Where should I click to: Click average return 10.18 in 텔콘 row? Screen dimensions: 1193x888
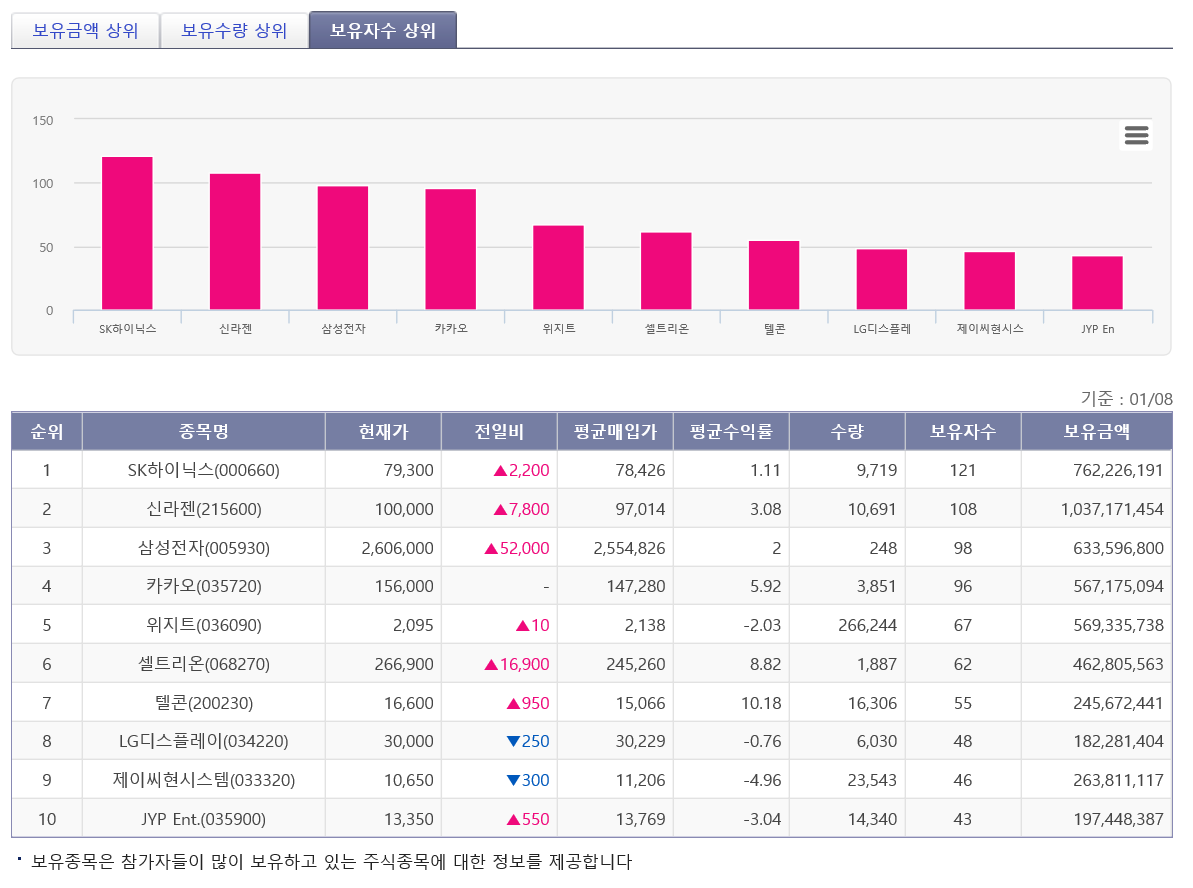[761, 703]
